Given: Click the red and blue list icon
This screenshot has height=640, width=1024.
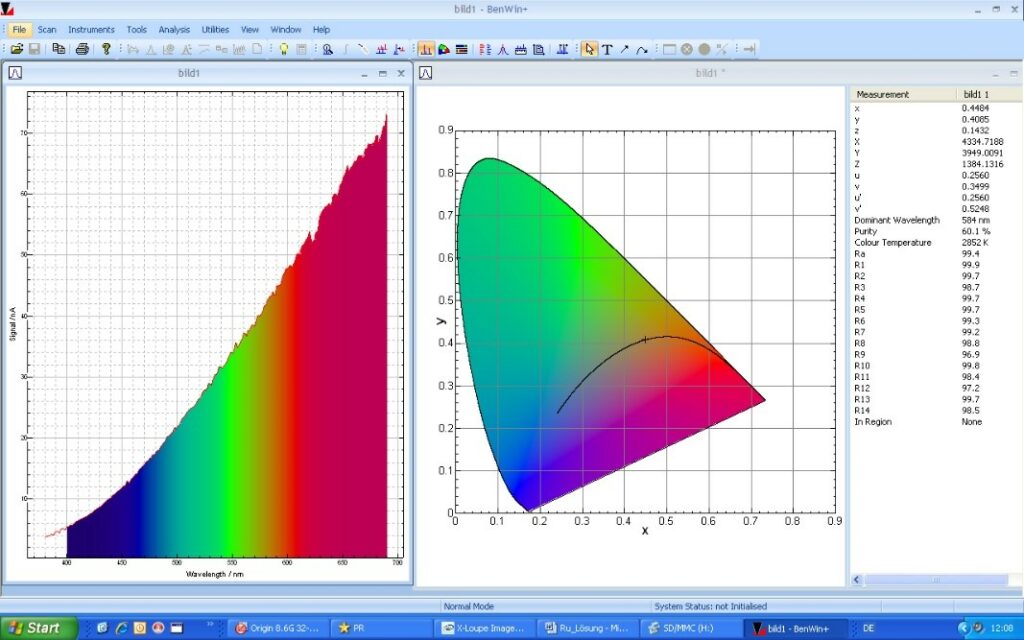Looking at the screenshot, I should coord(485,49).
